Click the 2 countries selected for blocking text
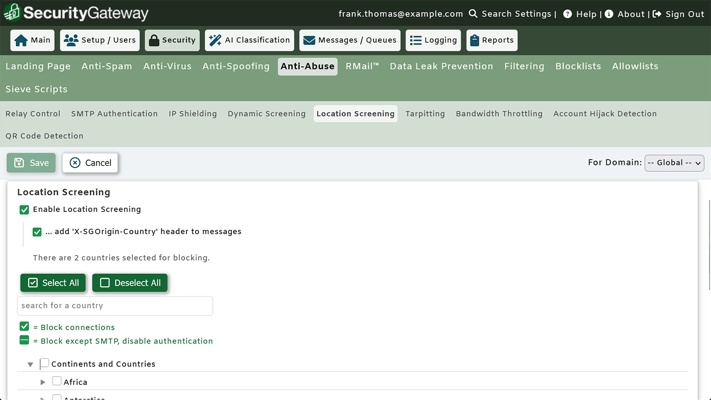Image resolution: width=711 pixels, height=400 pixels. click(121, 258)
